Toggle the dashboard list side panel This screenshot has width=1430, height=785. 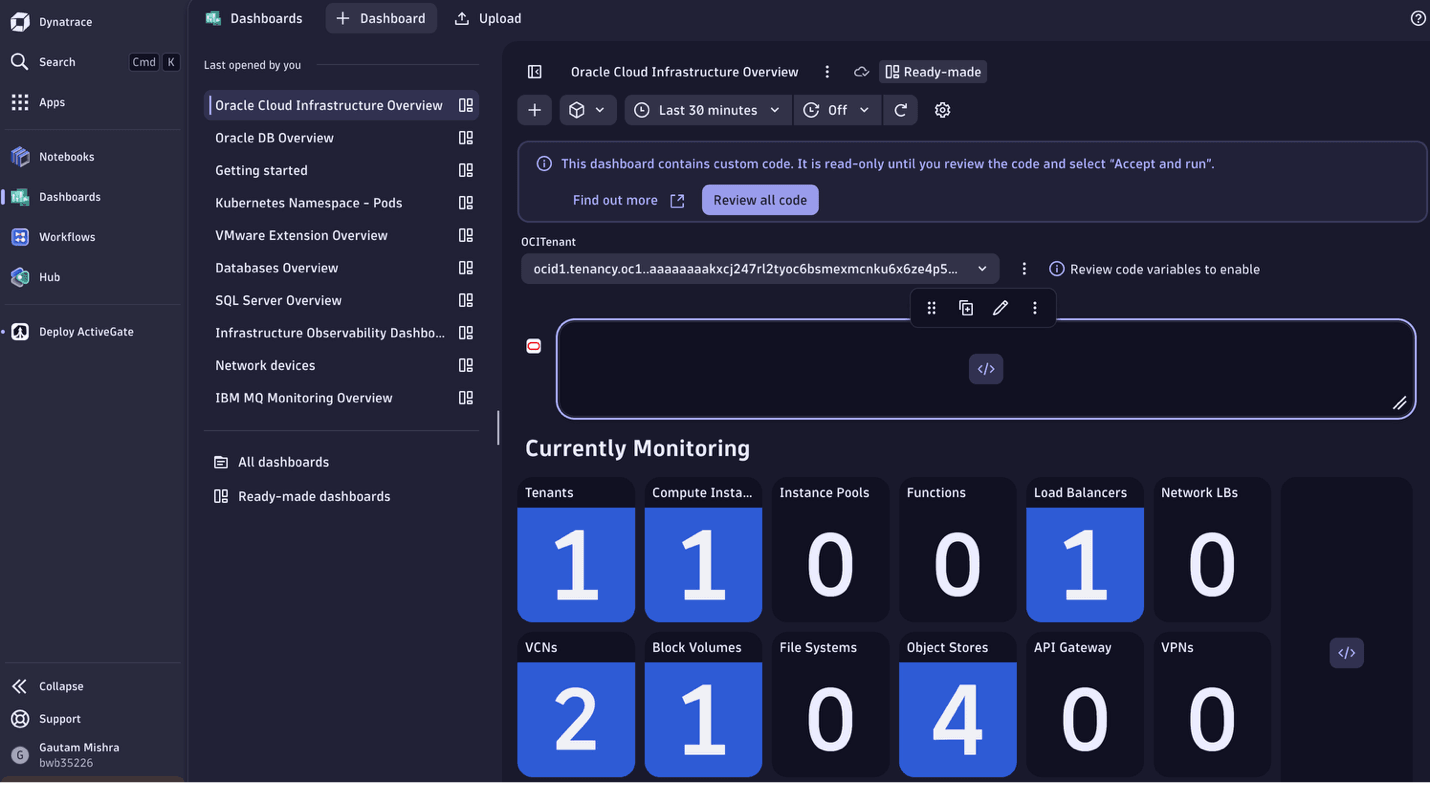[535, 72]
